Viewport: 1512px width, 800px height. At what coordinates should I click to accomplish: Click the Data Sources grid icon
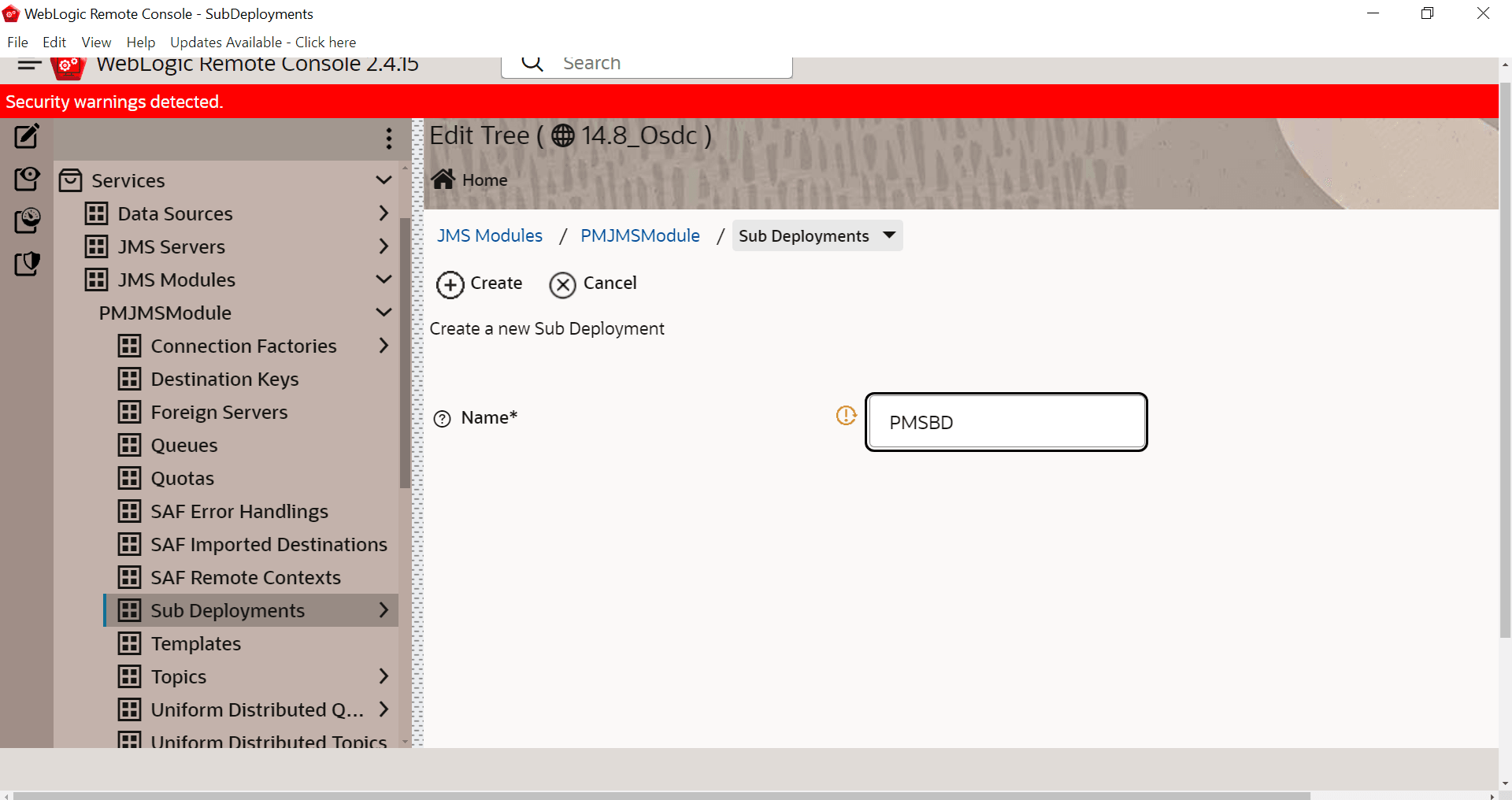[x=97, y=213]
